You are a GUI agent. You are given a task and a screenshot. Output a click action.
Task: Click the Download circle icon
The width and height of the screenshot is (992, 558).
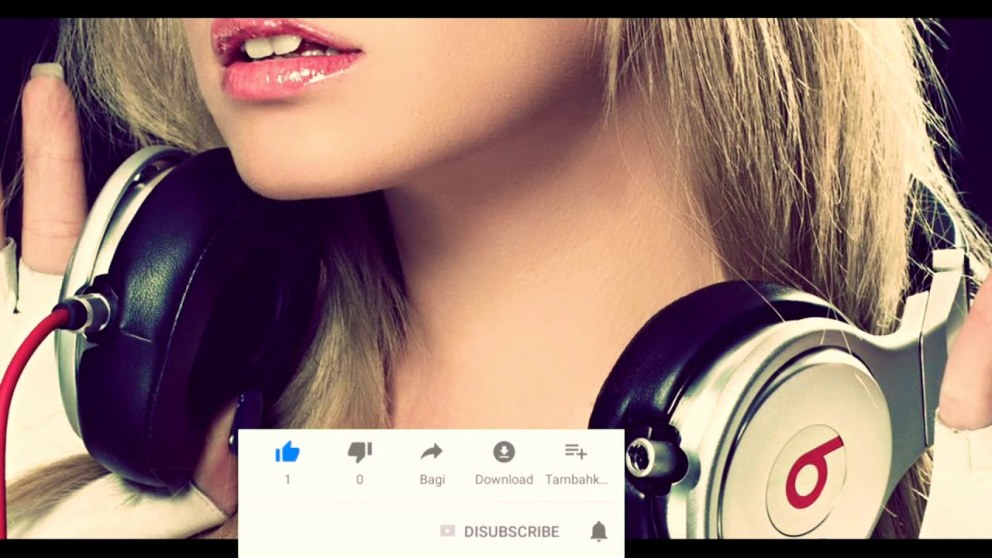coord(504,452)
